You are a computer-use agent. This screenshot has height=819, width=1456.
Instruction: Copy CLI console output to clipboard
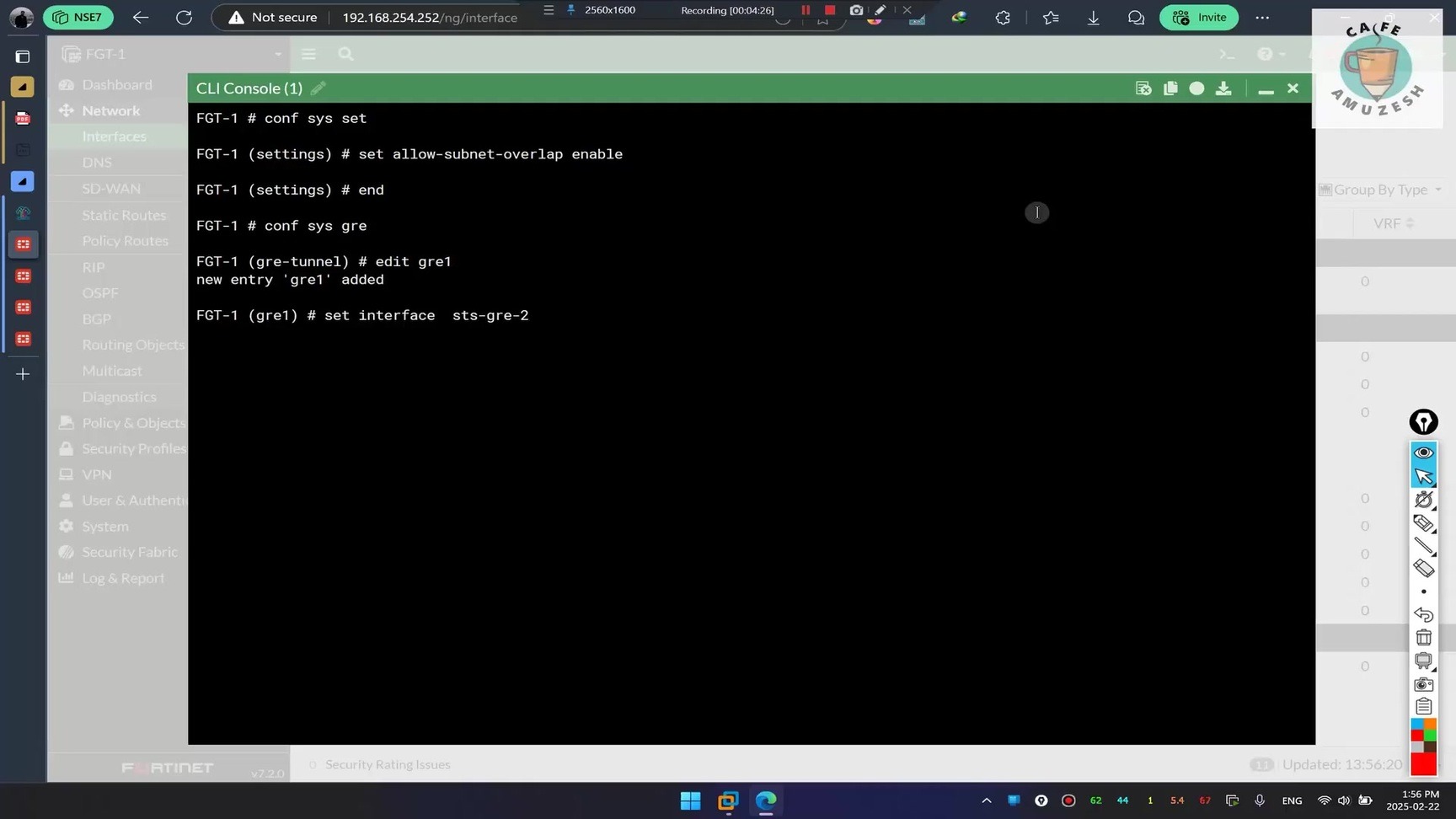click(x=1170, y=88)
